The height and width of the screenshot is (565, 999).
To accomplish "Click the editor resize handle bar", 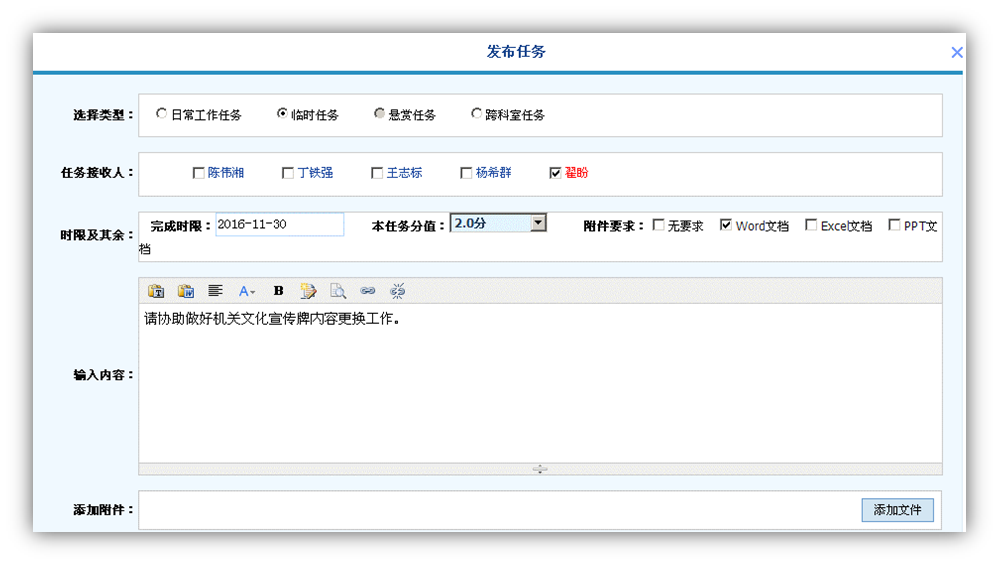I will (x=540, y=469).
